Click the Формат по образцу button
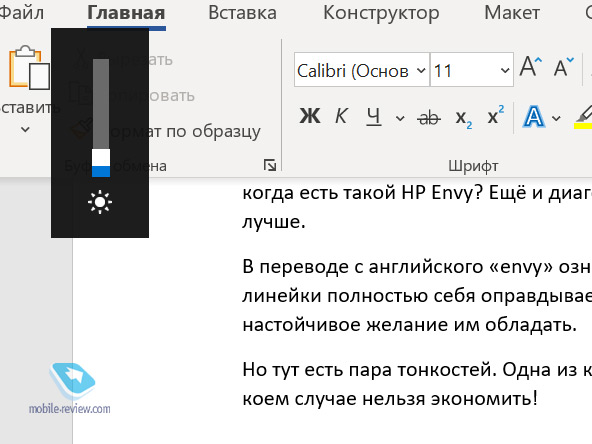The width and height of the screenshot is (592, 444). click(166, 131)
